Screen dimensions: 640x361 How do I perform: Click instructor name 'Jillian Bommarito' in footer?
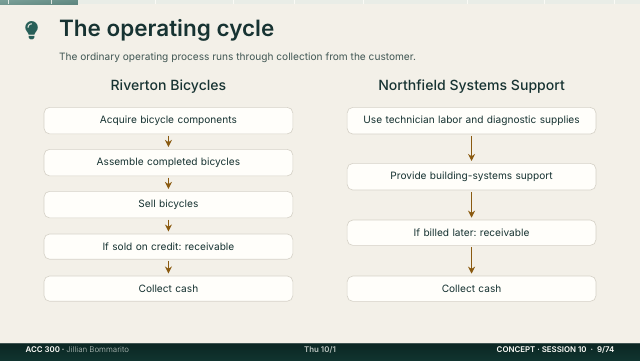click(x=98, y=349)
